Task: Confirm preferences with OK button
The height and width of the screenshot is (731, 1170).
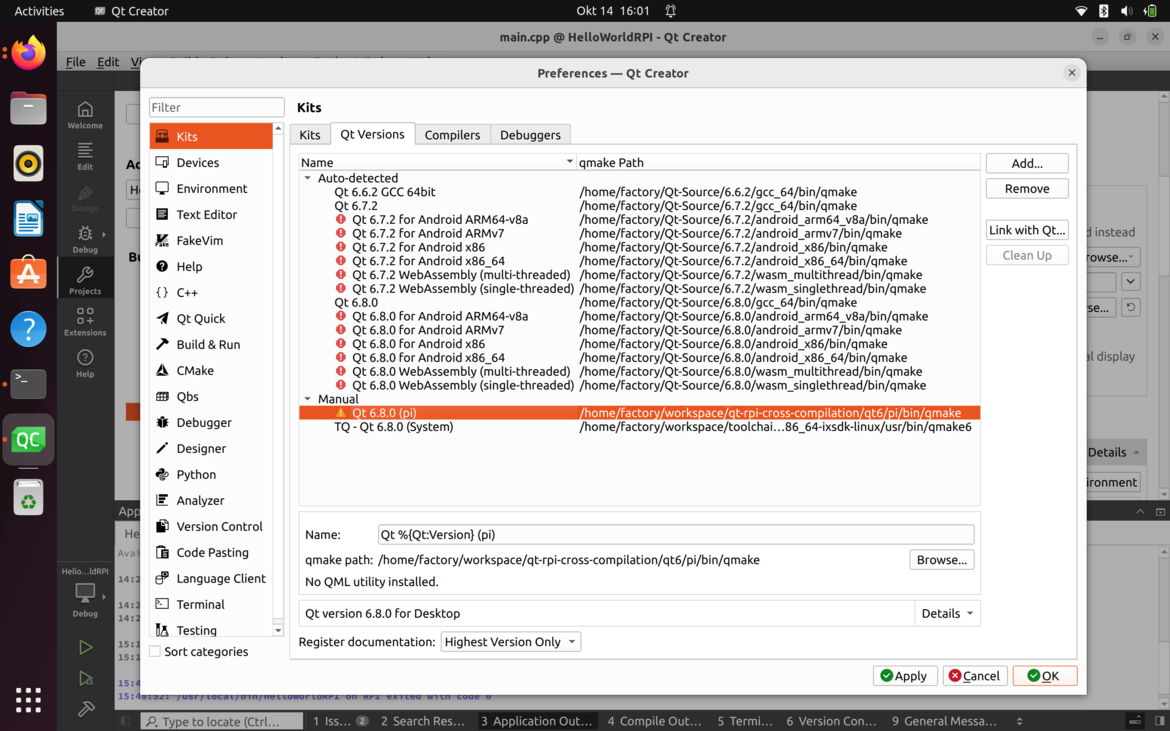Action: [1044, 676]
